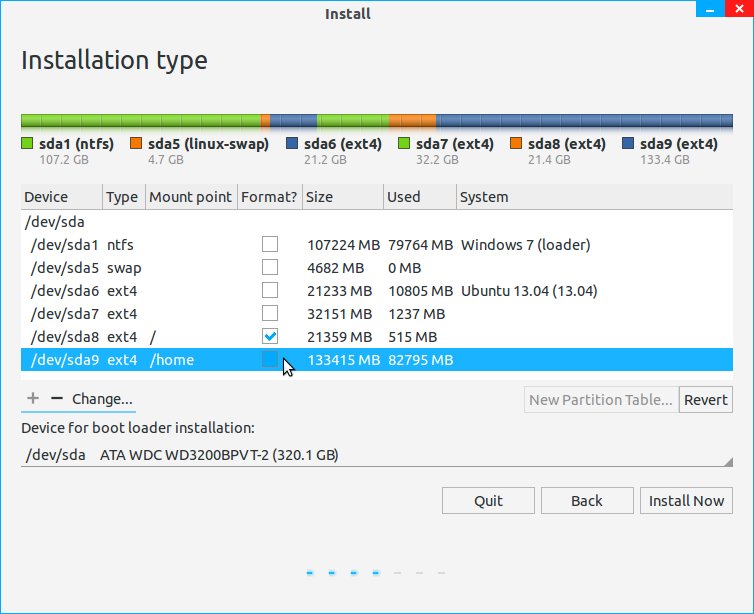Enable Format checkbox for /dev/sda9 /home
This screenshot has height=614, width=754.
(x=270, y=359)
